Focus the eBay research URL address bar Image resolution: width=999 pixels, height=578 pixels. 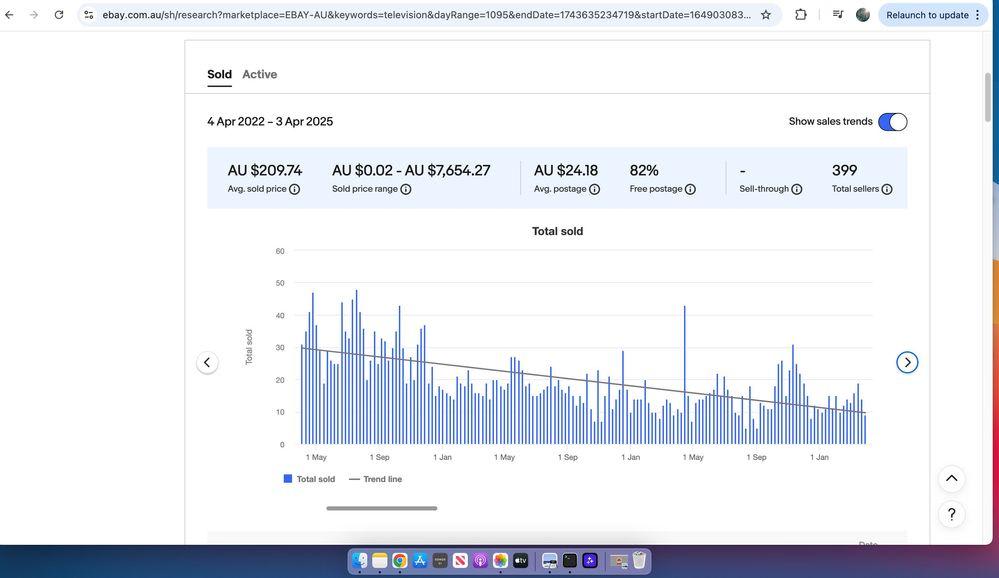426,15
